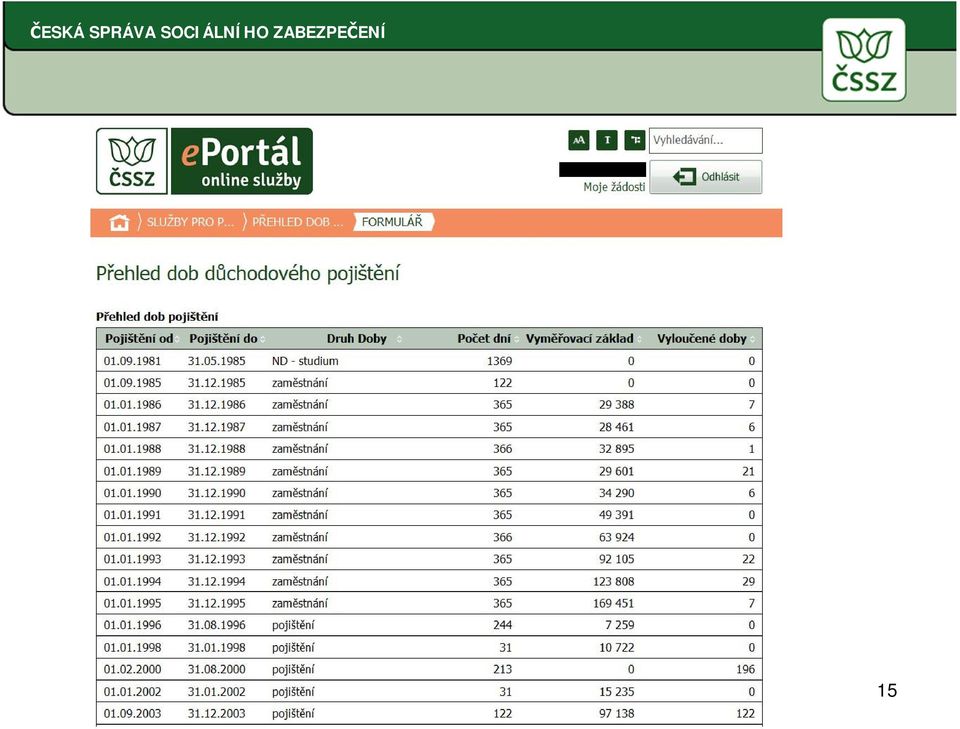Click the assessment base value 63 924

[617, 537]
